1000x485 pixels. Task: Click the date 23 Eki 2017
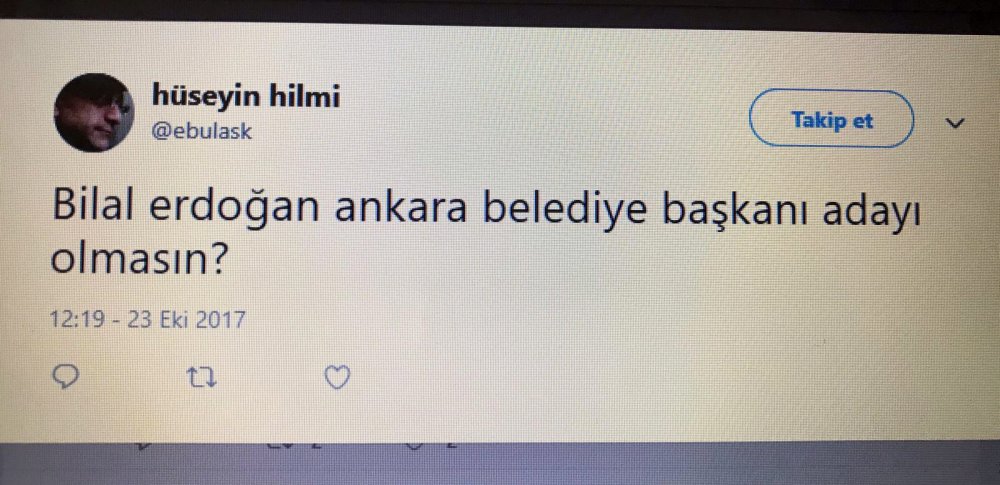click(x=186, y=319)
